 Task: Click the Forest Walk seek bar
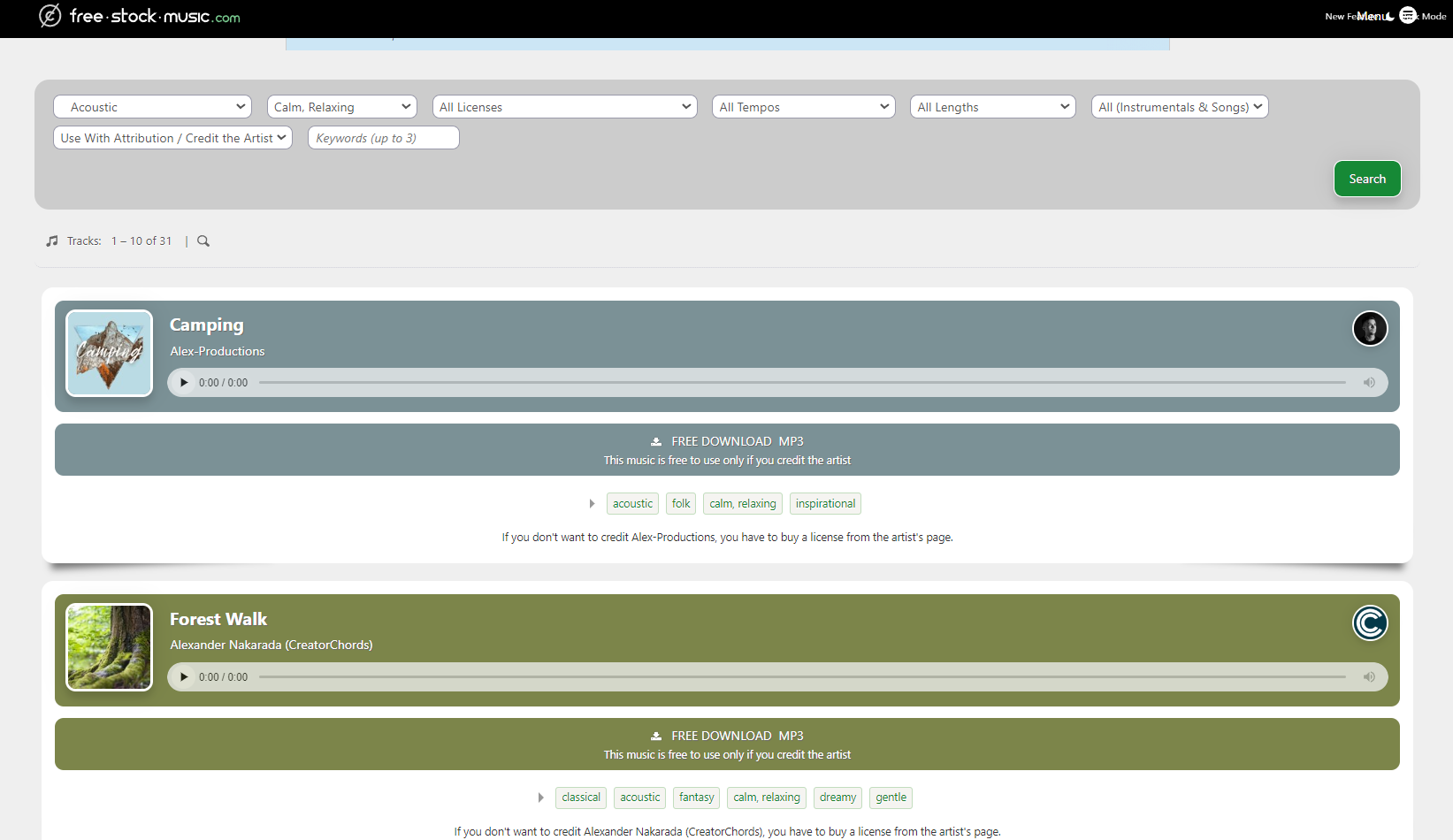[801, 677]
